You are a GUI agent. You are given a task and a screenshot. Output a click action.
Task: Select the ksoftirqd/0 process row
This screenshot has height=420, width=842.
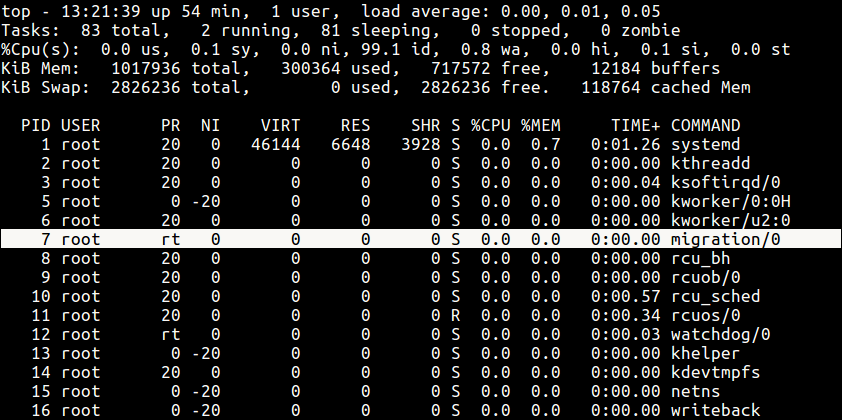pyautogui.click(x=421, y=182)
